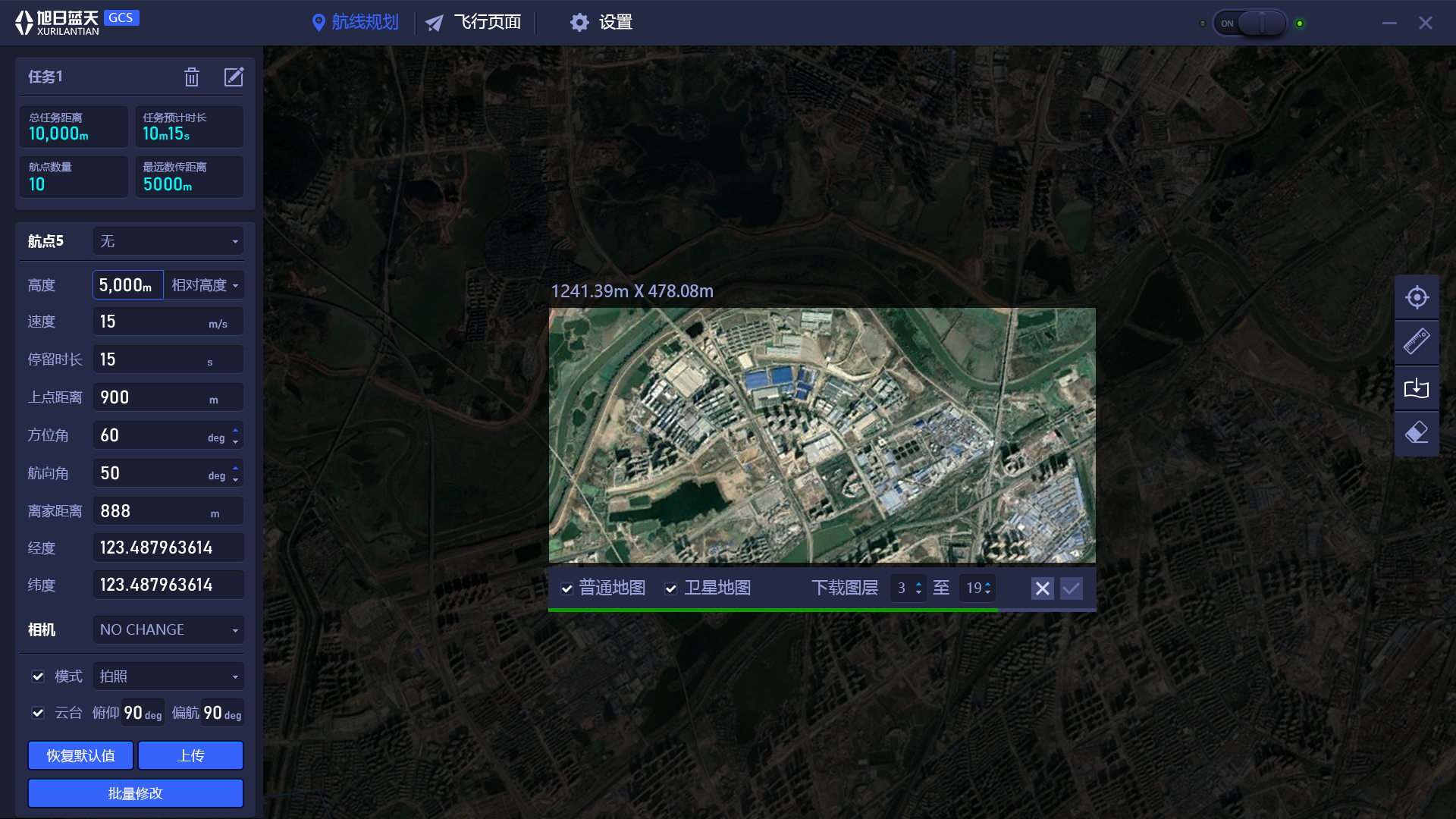The image size is (1456, 819).
Task: Expand the 相对高度 dropdown
Action: pos(205,285)
